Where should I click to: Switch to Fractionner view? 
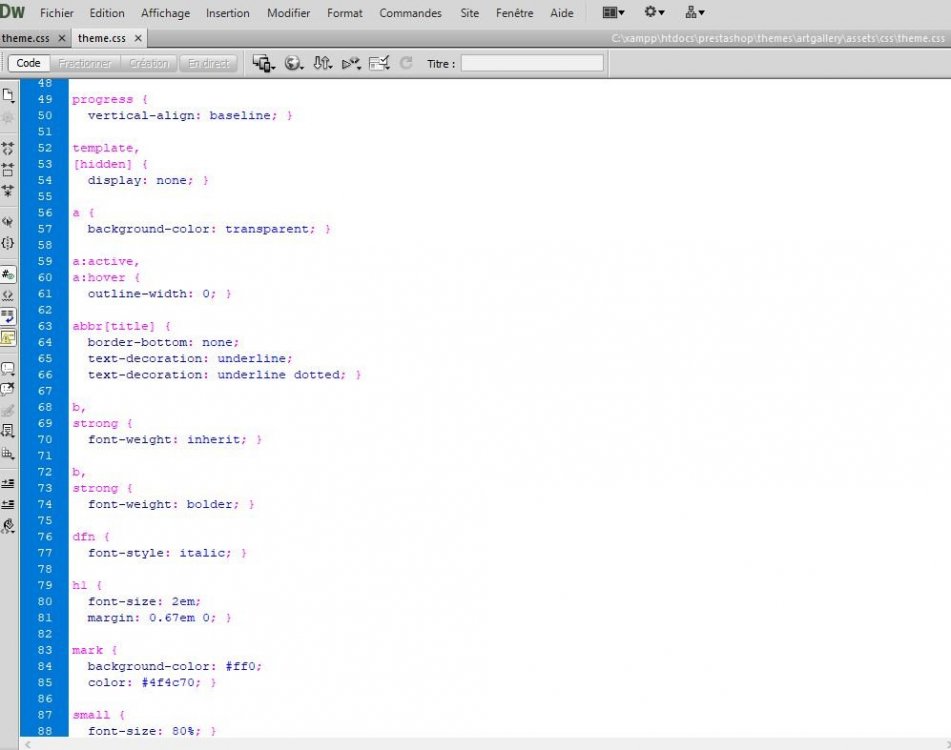pos(84,63)
